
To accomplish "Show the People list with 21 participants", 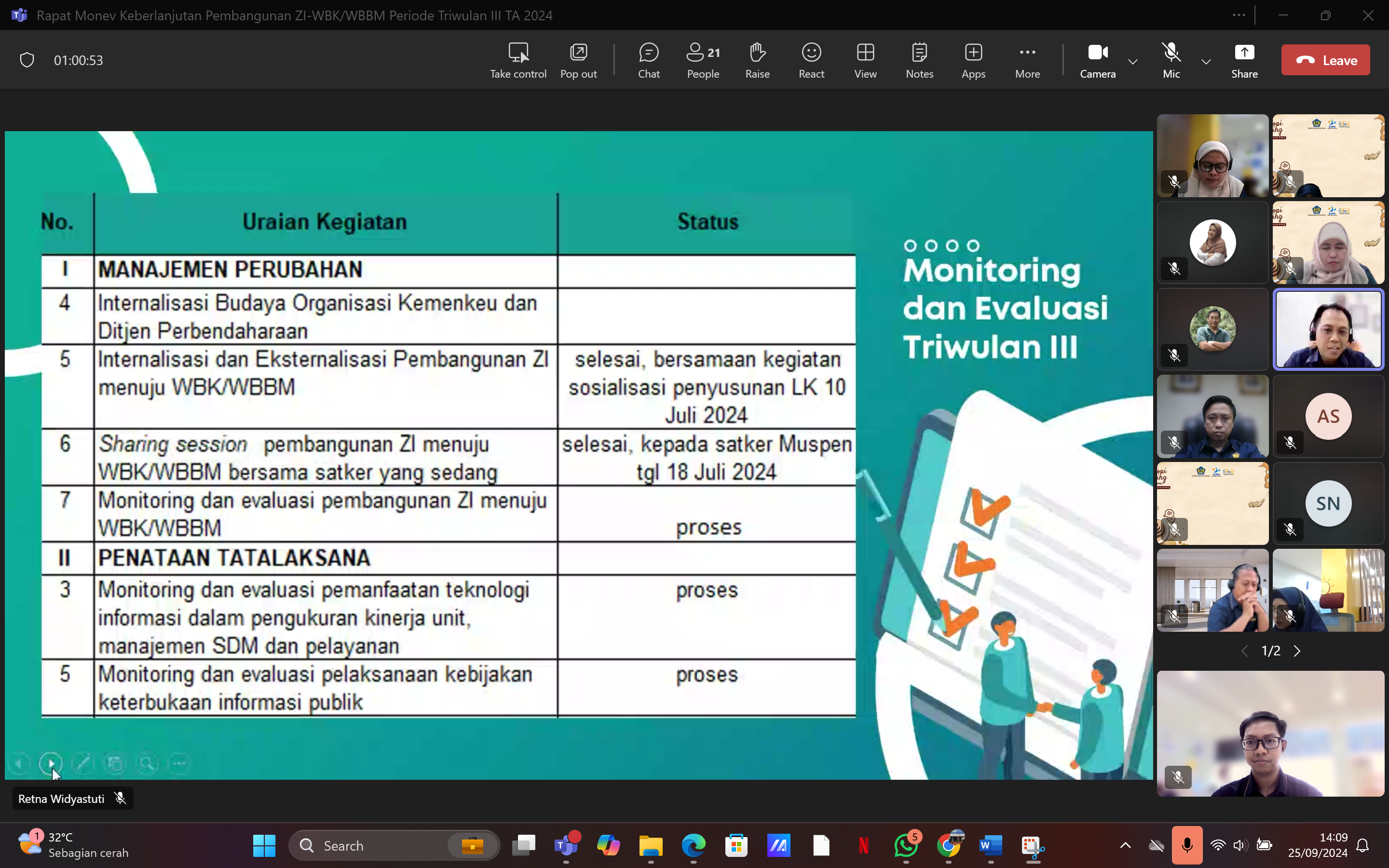I will tap(703, 60).
